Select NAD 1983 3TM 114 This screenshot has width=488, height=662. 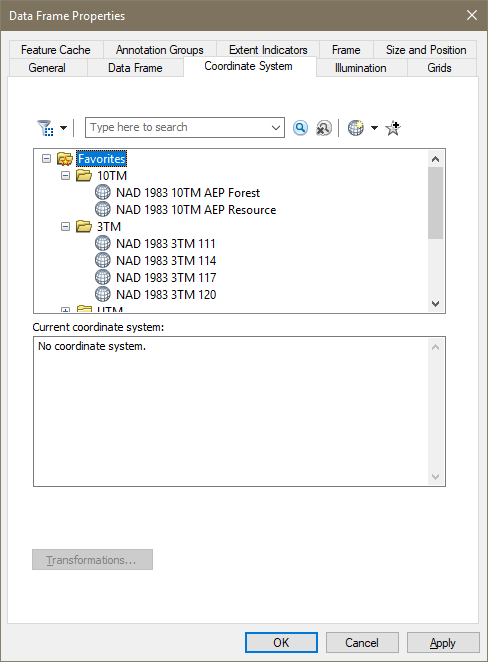166,261
